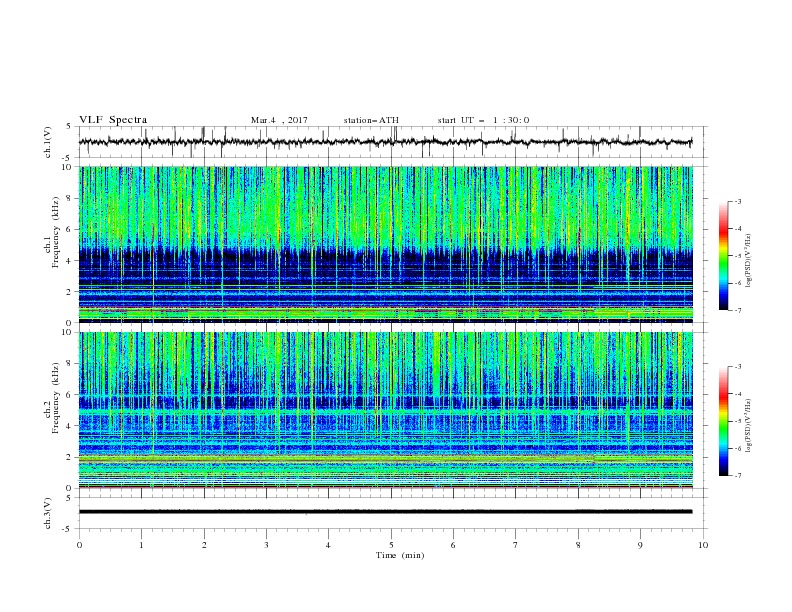Click inside the ch.2 spectrogram panel
The height and width of the screenshot is (612, 792).
[386, 410]
